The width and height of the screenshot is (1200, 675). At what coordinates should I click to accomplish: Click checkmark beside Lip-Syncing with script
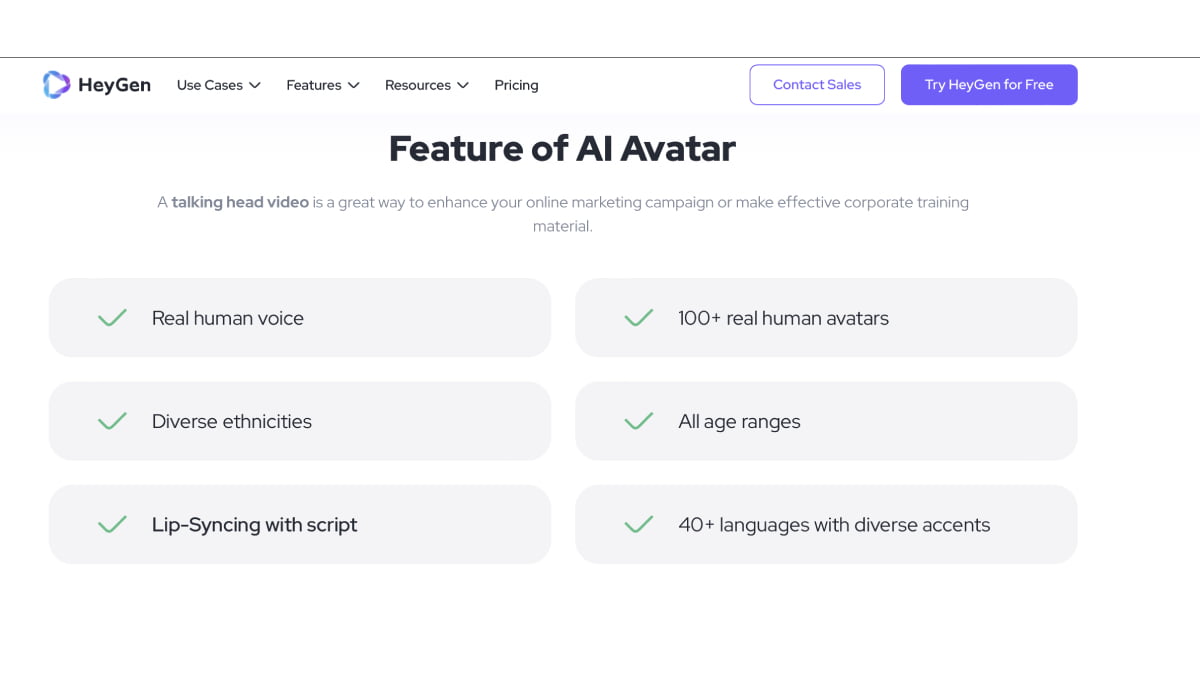(112, 524)
